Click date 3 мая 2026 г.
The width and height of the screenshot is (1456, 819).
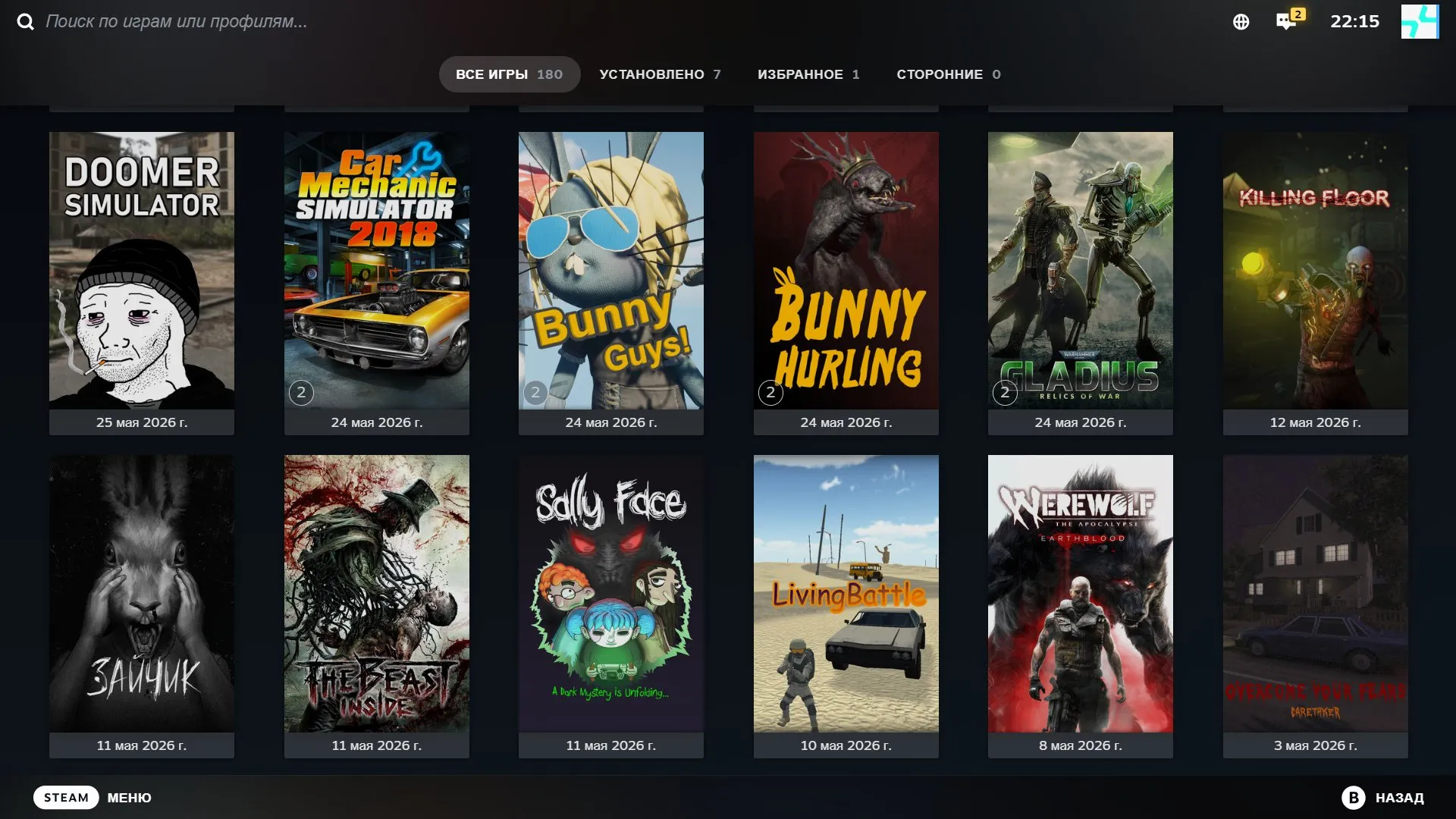click(x=1315, y=745)
